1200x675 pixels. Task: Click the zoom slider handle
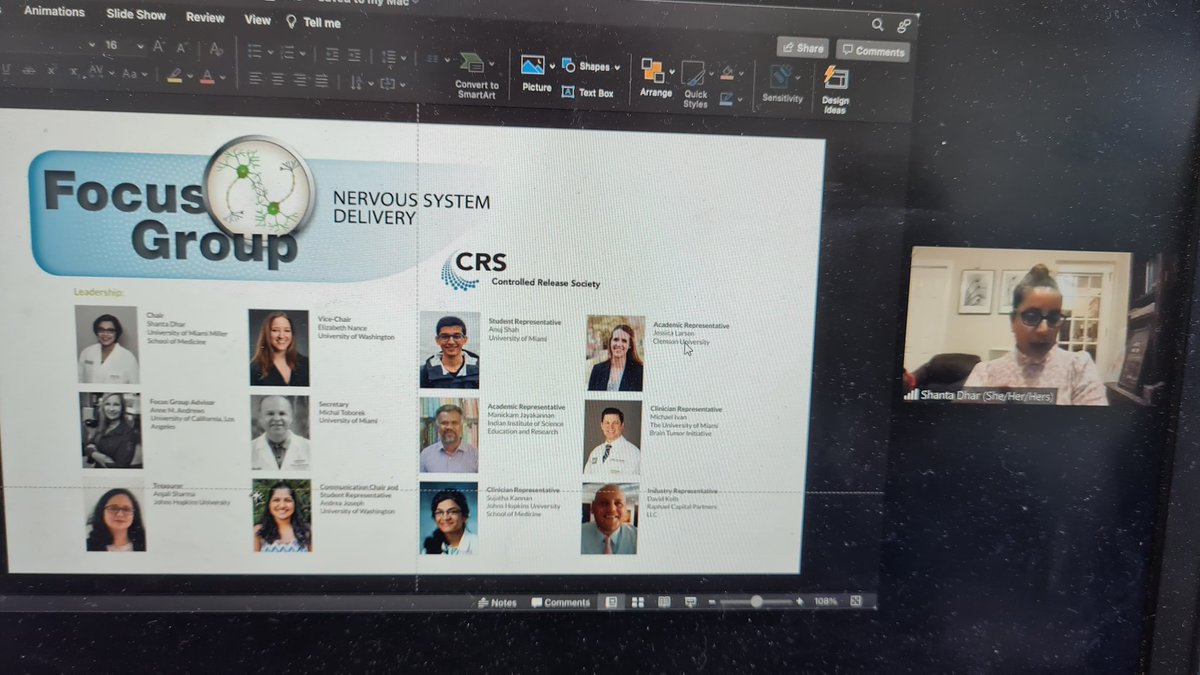(756, 601)
